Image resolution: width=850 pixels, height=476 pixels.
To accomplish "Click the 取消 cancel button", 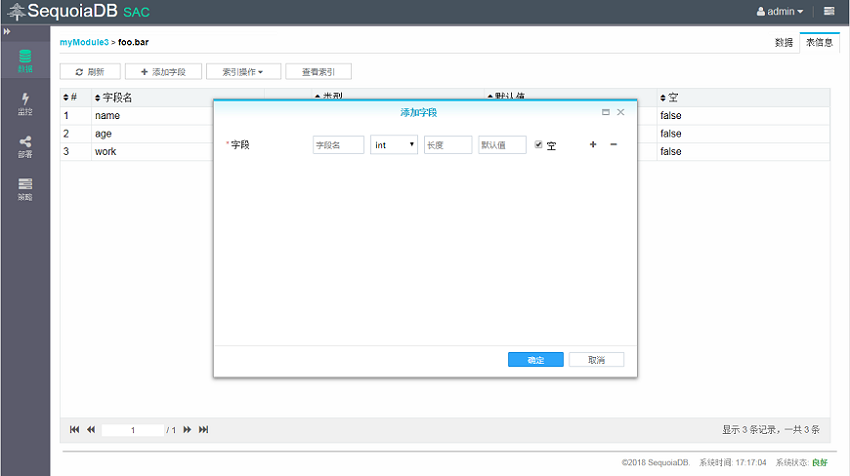I will (x=596, y=360).
